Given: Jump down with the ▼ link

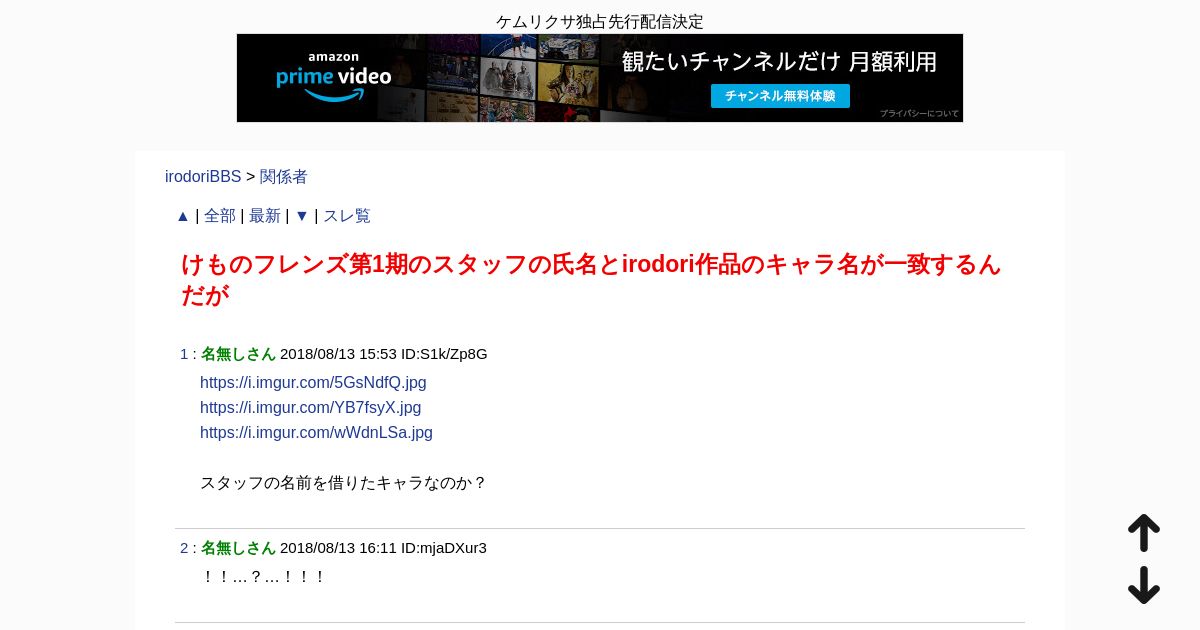Looking at the screenshot, I should tap(302, 216).
